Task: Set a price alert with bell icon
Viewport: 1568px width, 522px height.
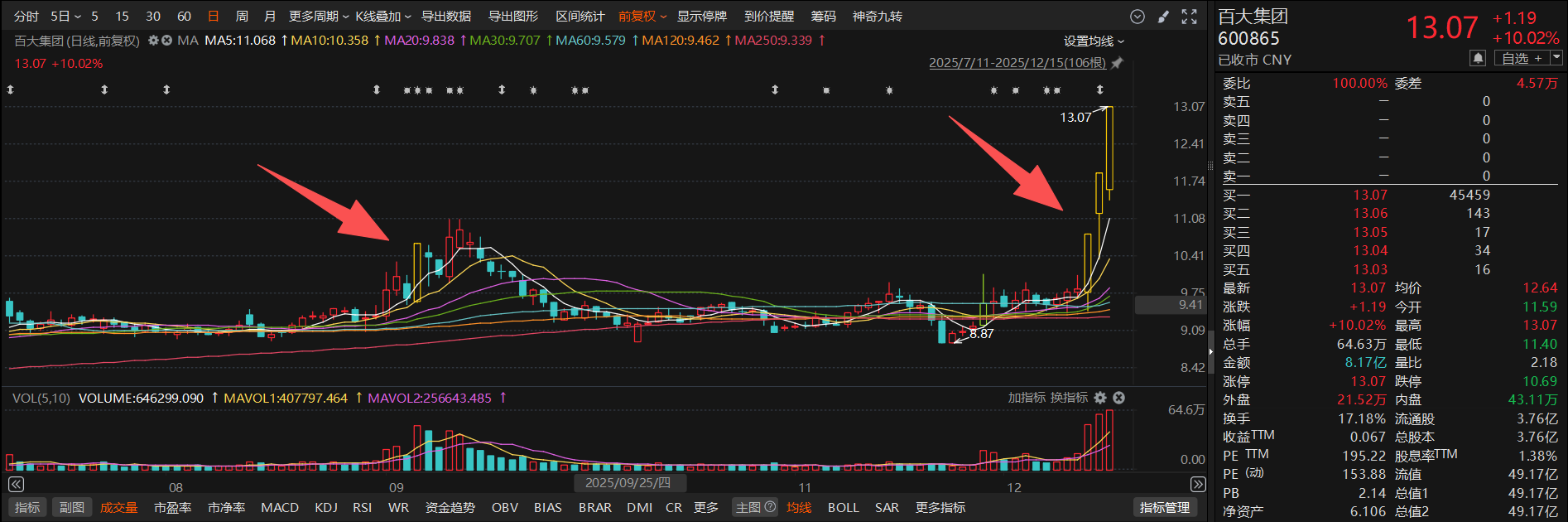Action: (x=1478, y=58)
